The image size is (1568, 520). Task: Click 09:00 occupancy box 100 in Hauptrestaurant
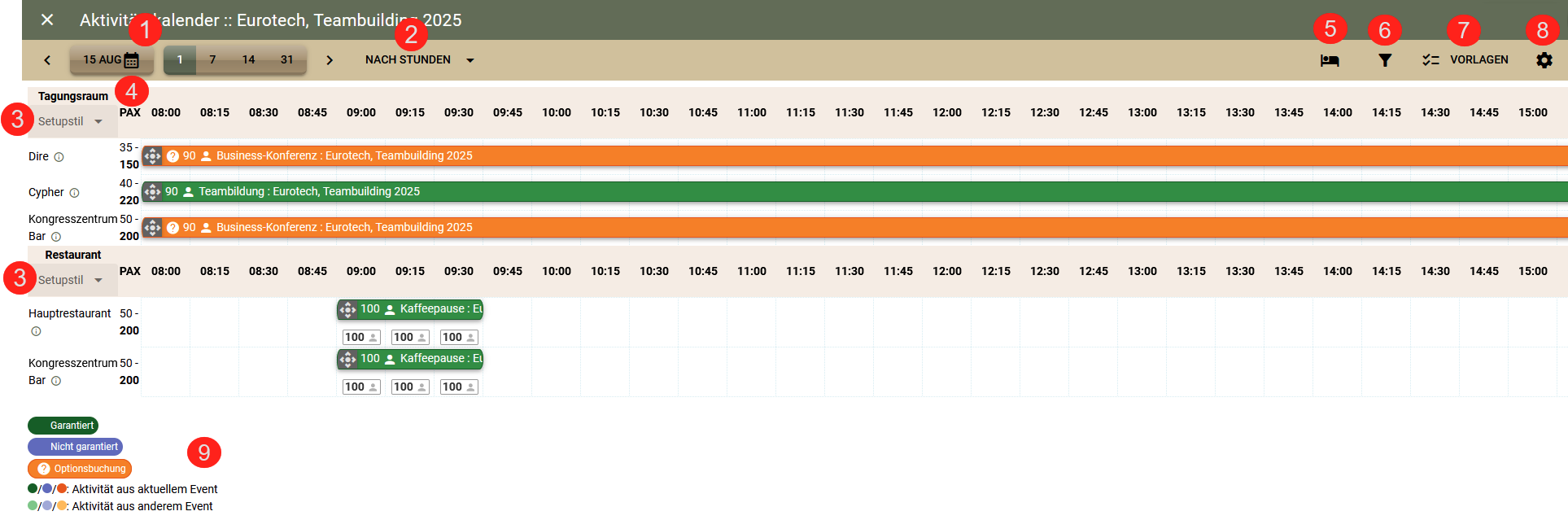pos(361,337)
